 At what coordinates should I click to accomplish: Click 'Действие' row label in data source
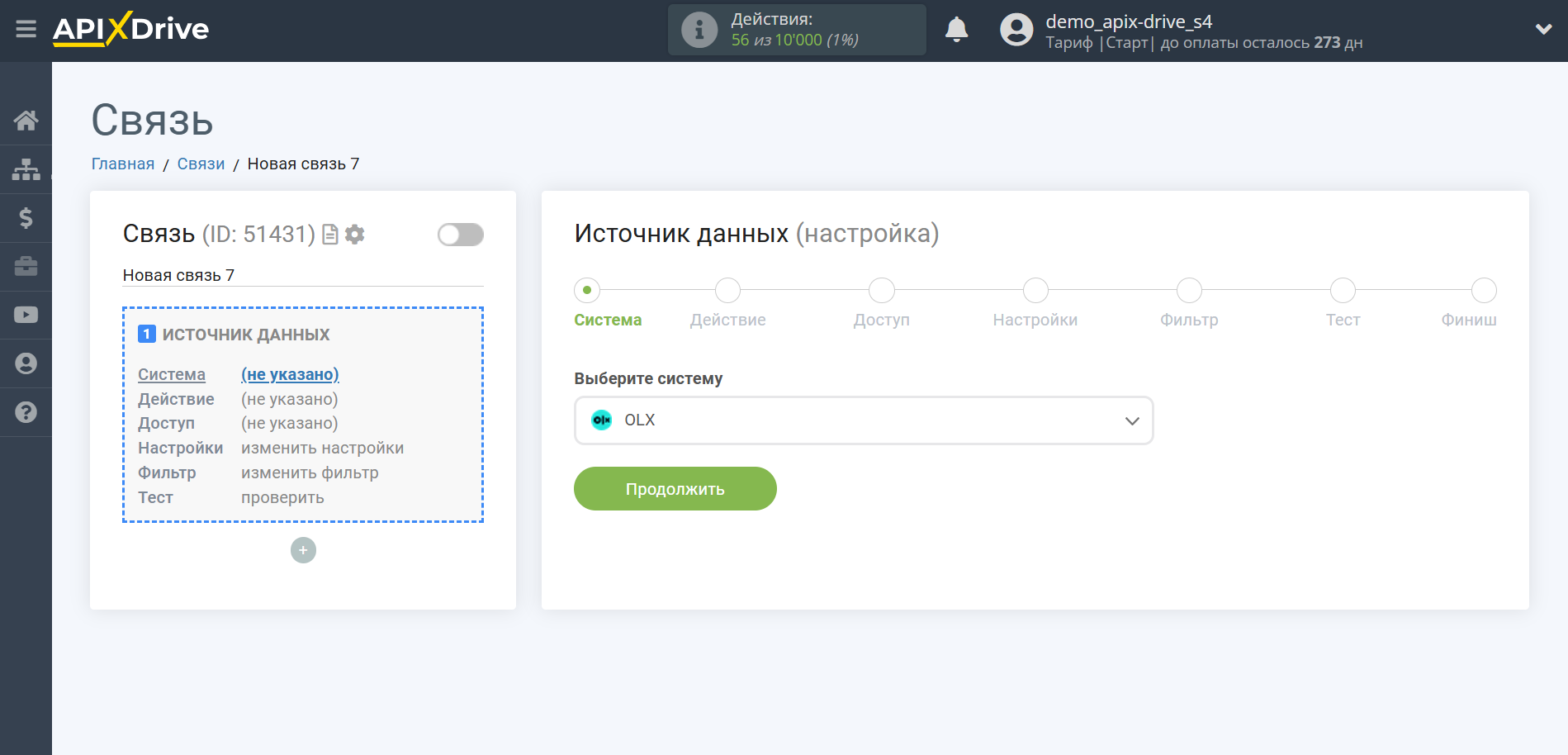point(176,399)
